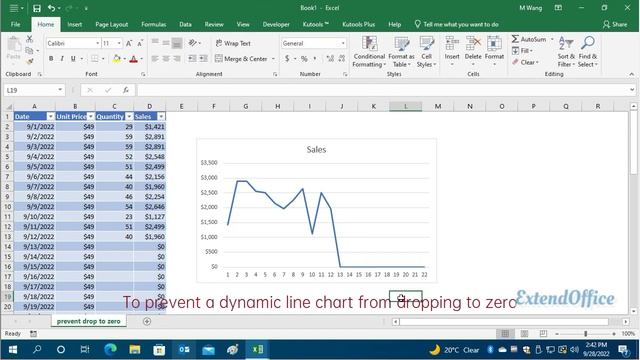Viewport: 640px width, 360px height.
Task: Open the File tab
Action: (16, 24)
